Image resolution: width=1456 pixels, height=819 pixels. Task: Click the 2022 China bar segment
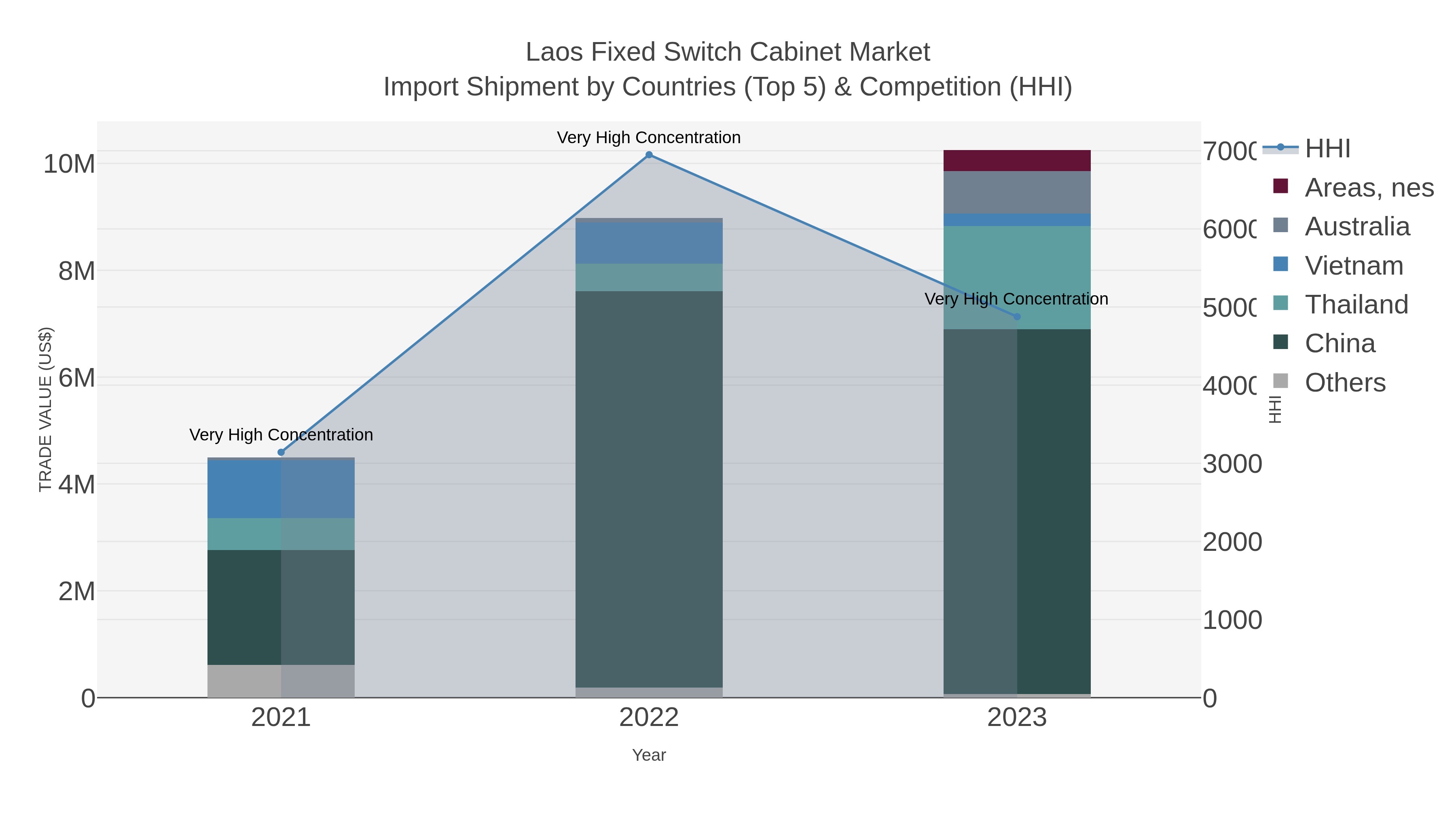[x=649, y=489]
